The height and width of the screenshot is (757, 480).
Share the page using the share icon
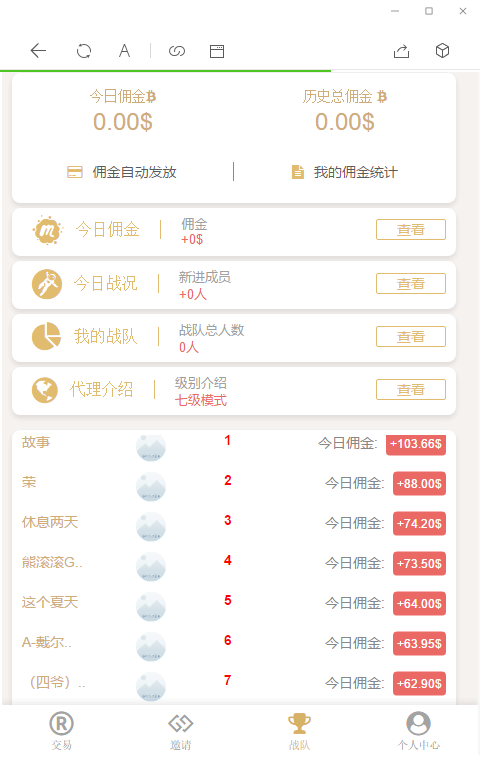[401, 51]
